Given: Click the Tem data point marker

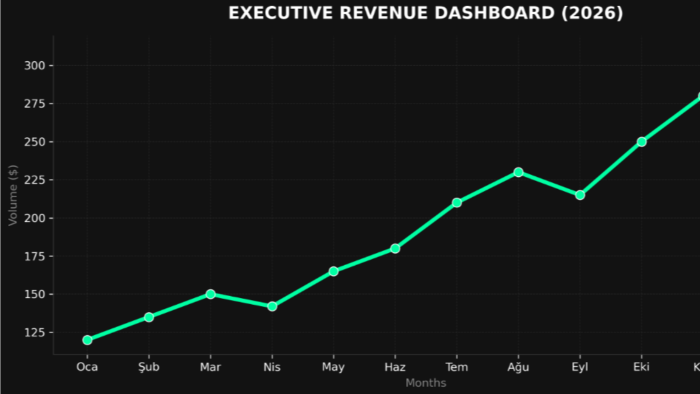Looking at the screenshot, I should [457, 203].
